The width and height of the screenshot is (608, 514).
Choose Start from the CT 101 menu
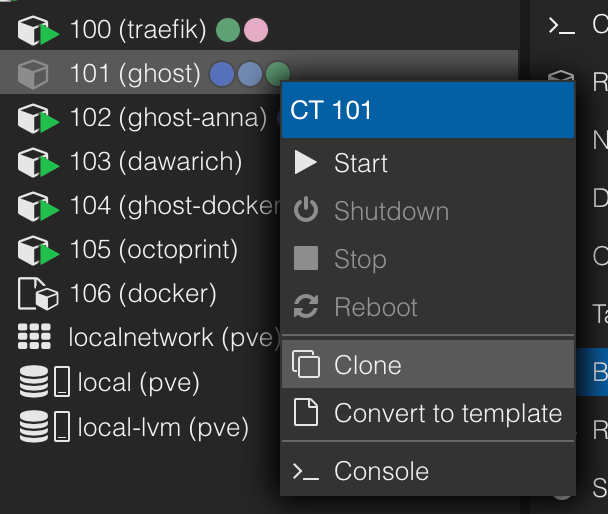(360, 164)
